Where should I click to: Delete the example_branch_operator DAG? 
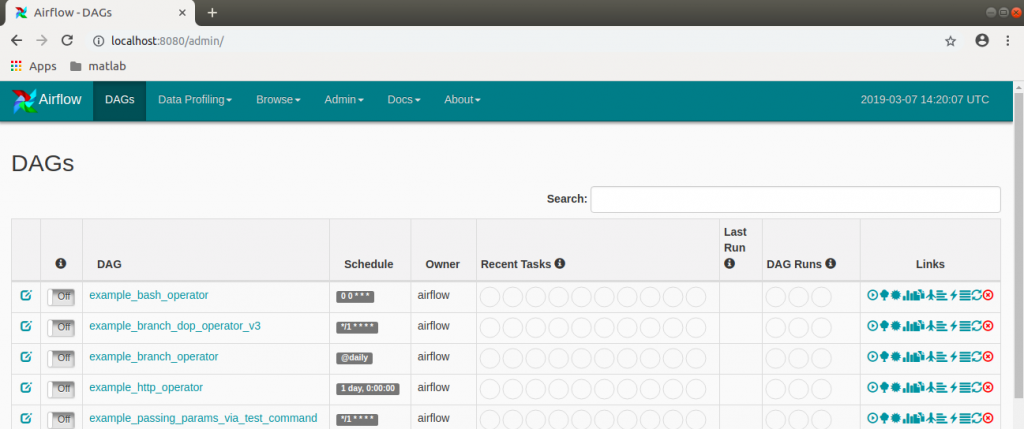click(988, 357)
